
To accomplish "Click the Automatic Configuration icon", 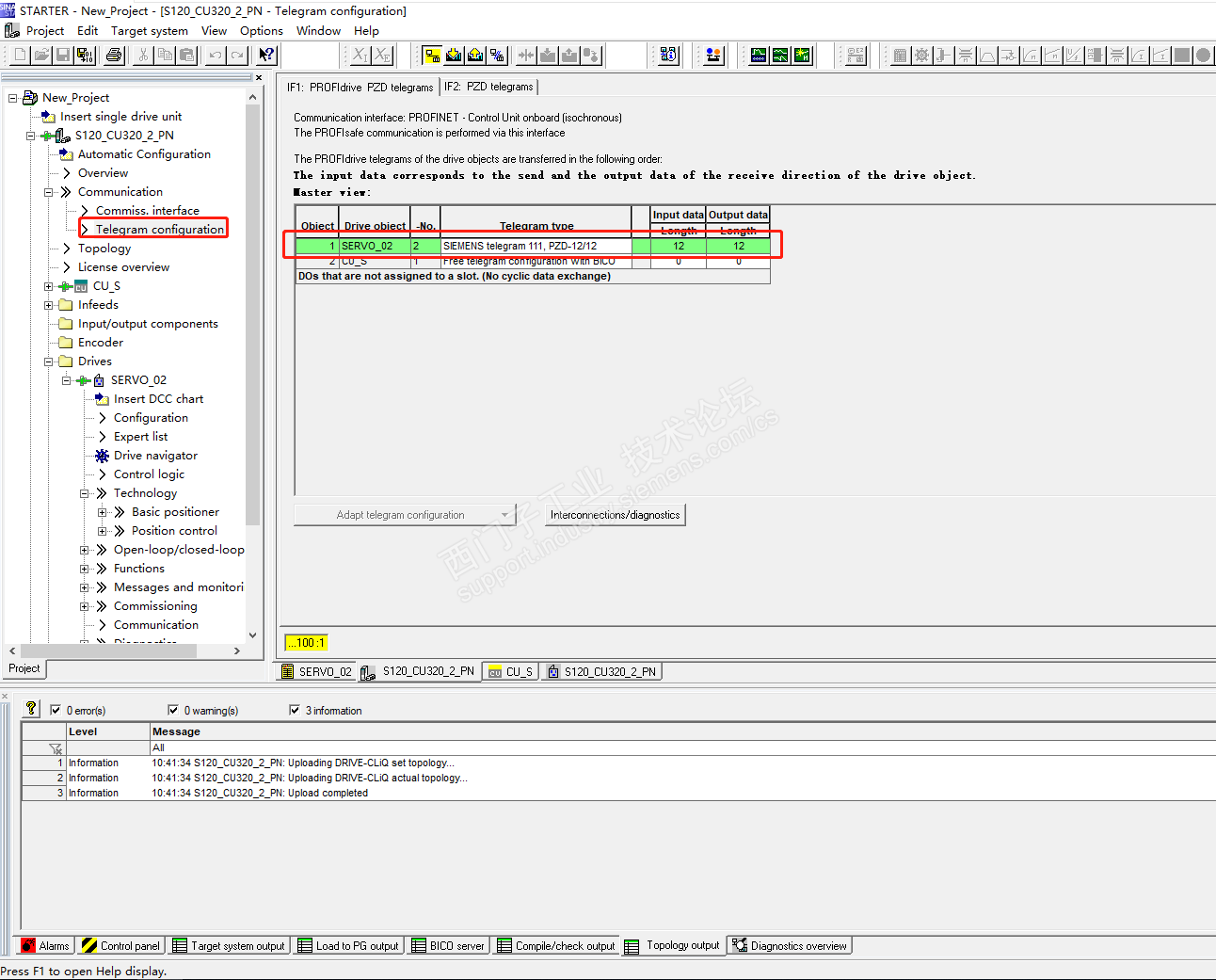I will pos(66,154).
